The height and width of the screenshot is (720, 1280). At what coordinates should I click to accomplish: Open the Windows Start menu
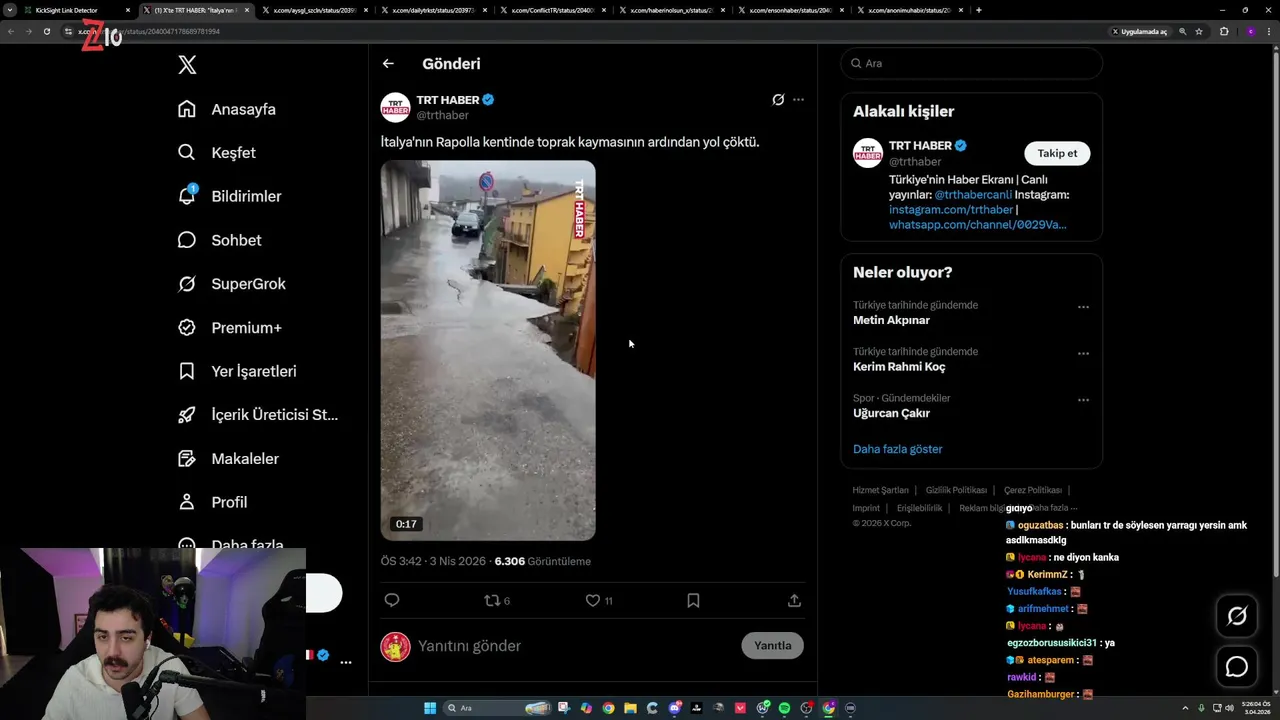pos(430,708)
